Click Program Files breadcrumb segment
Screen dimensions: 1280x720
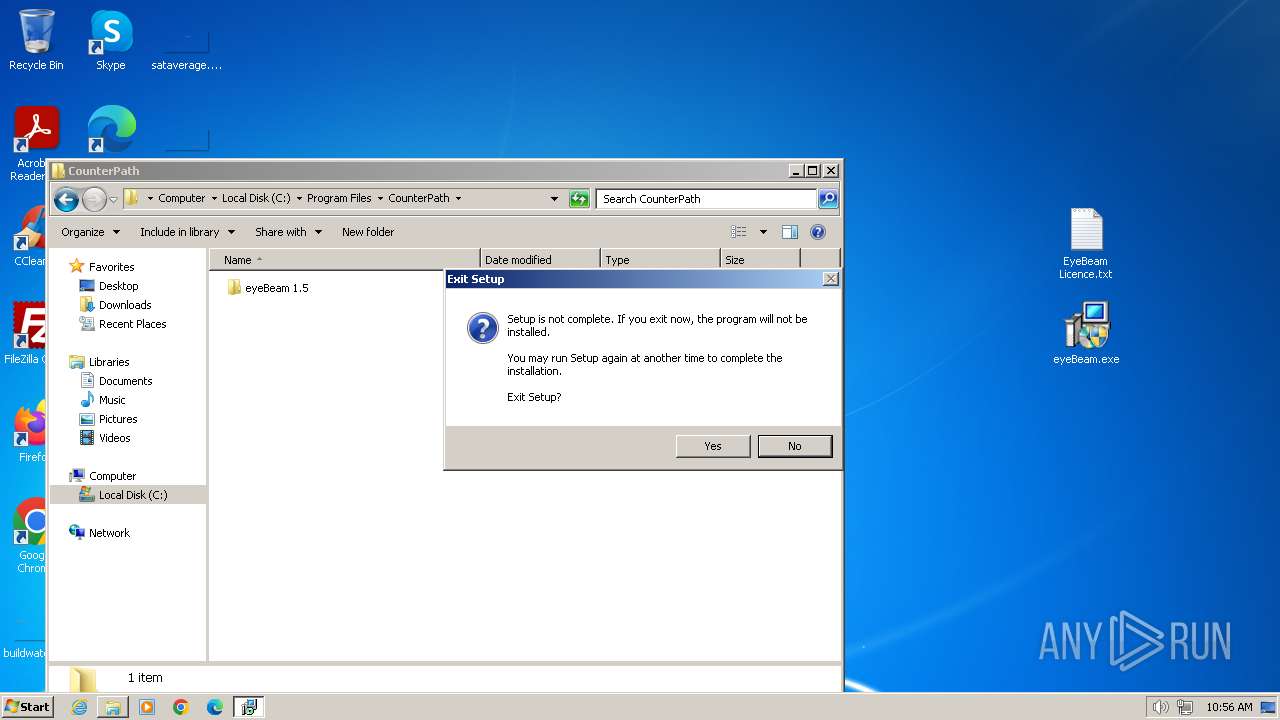pos(339,199)
